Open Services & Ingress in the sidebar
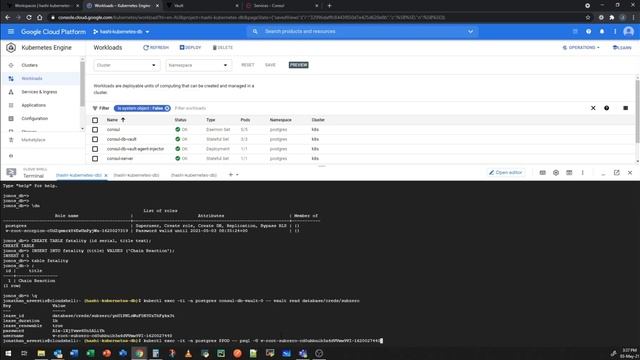 tap(39, 92)
